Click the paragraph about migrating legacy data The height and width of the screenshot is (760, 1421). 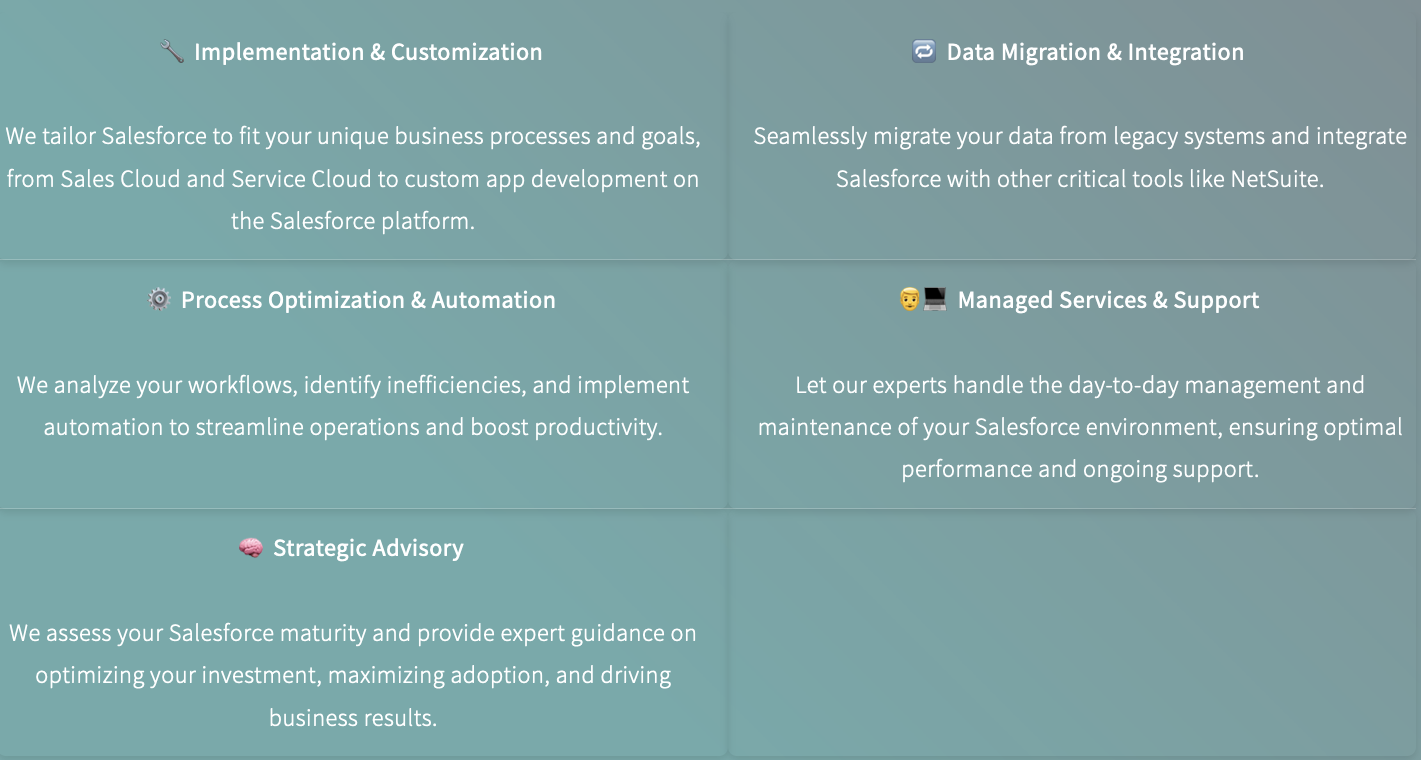pyautogui.click(x=1080, y=157)
